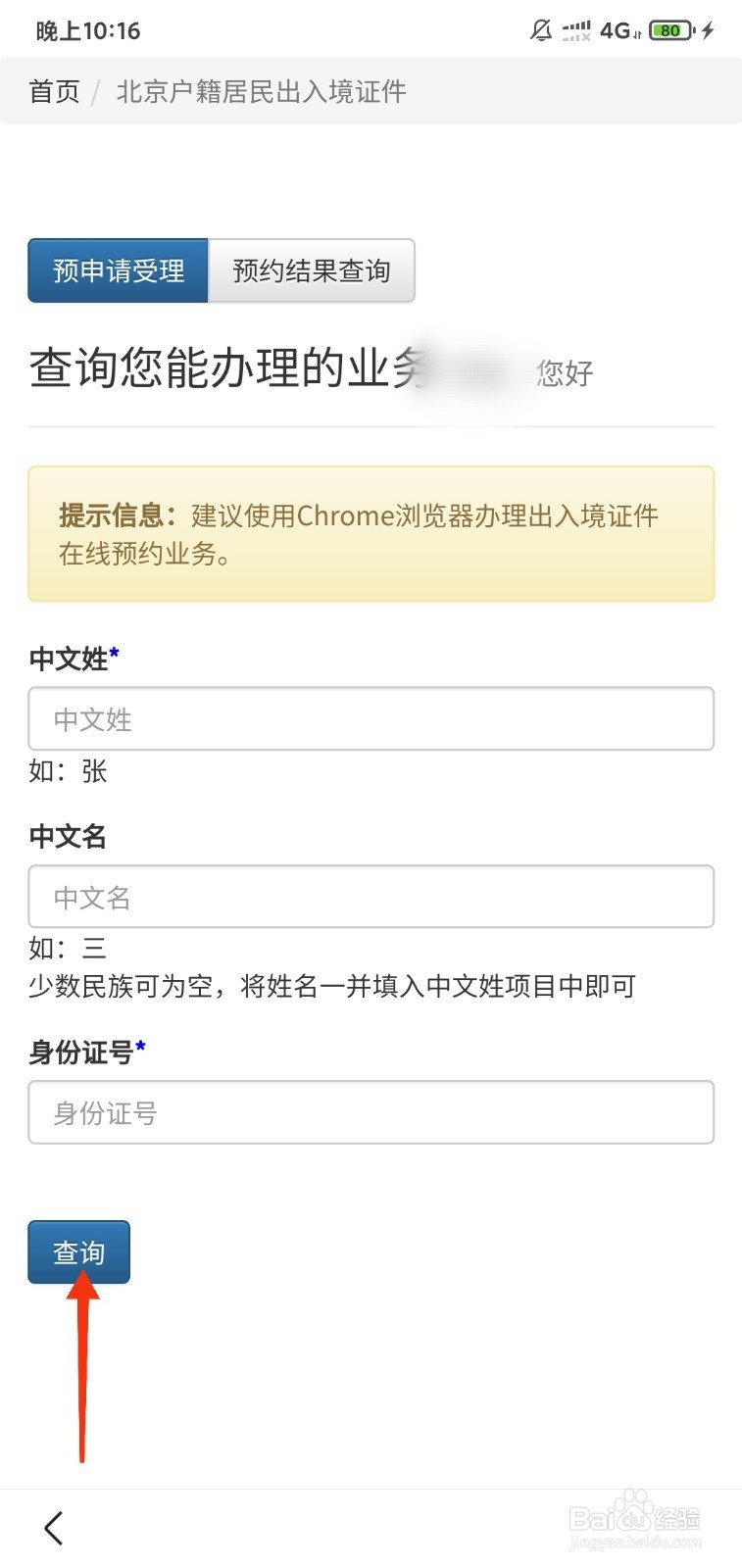Tap the back chevron at the bottom
742x1568 pixels.
(54, 1527)
